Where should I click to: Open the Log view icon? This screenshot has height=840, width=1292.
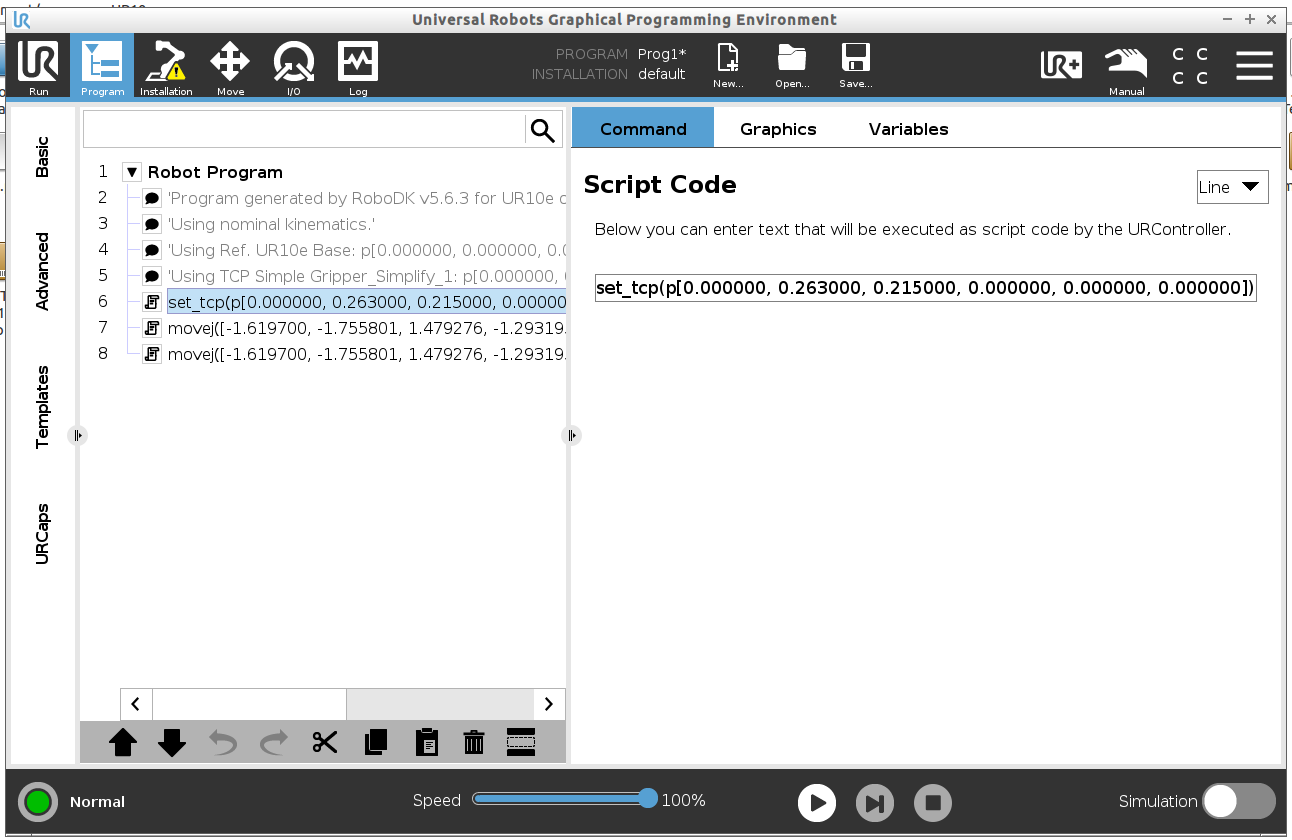point(357,68)
